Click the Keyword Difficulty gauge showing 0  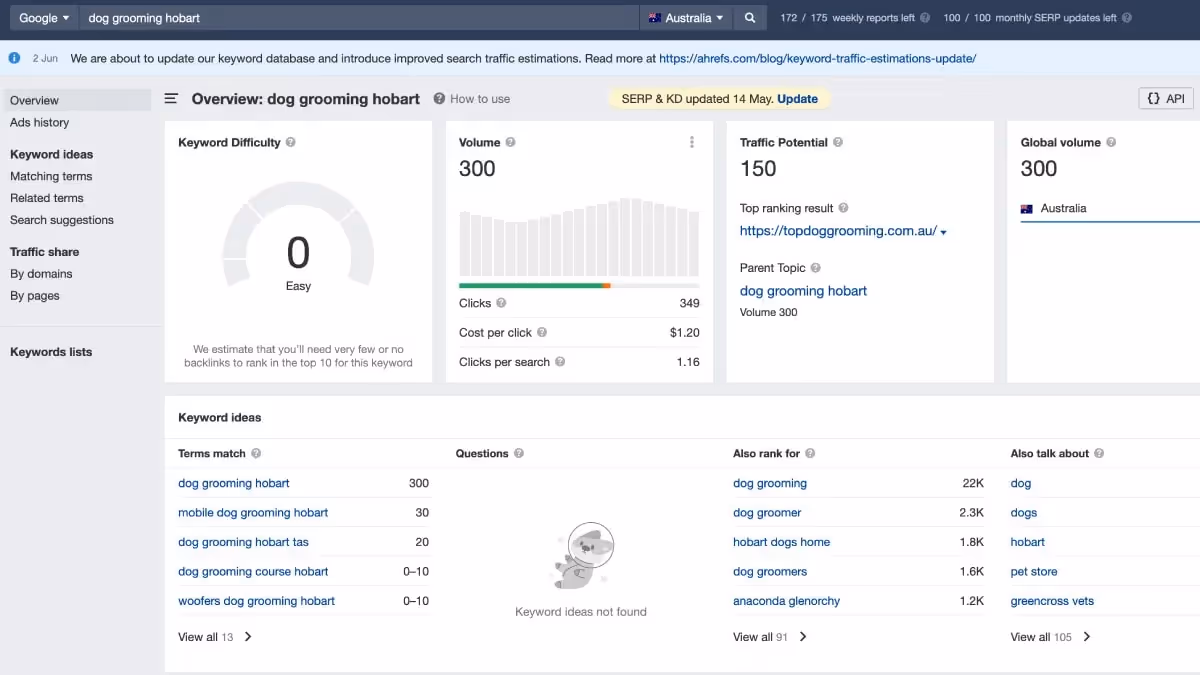tap(298, 237)
